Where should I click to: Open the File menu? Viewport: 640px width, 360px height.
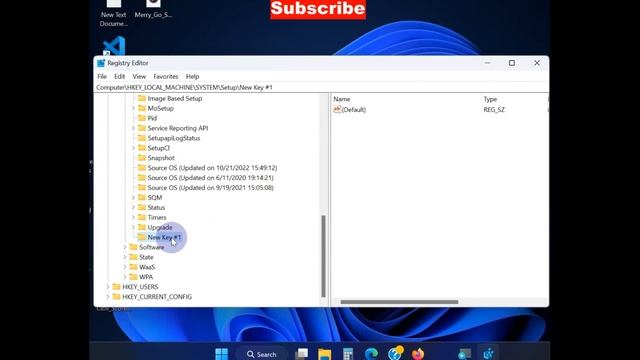pos(102,76)
